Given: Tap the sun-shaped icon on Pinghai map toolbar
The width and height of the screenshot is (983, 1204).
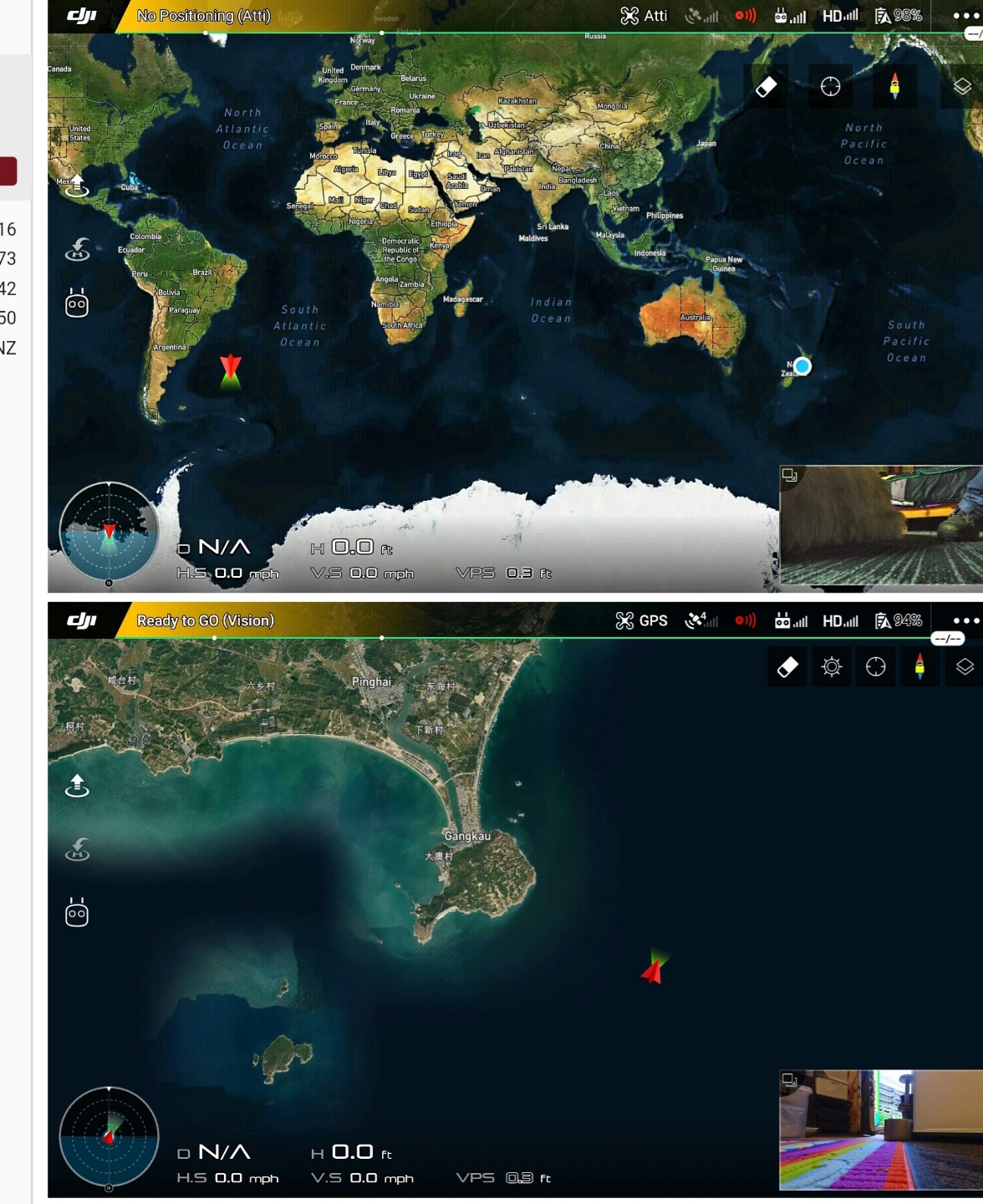Looking at the screenshot, I should click(x=832, y=667).
